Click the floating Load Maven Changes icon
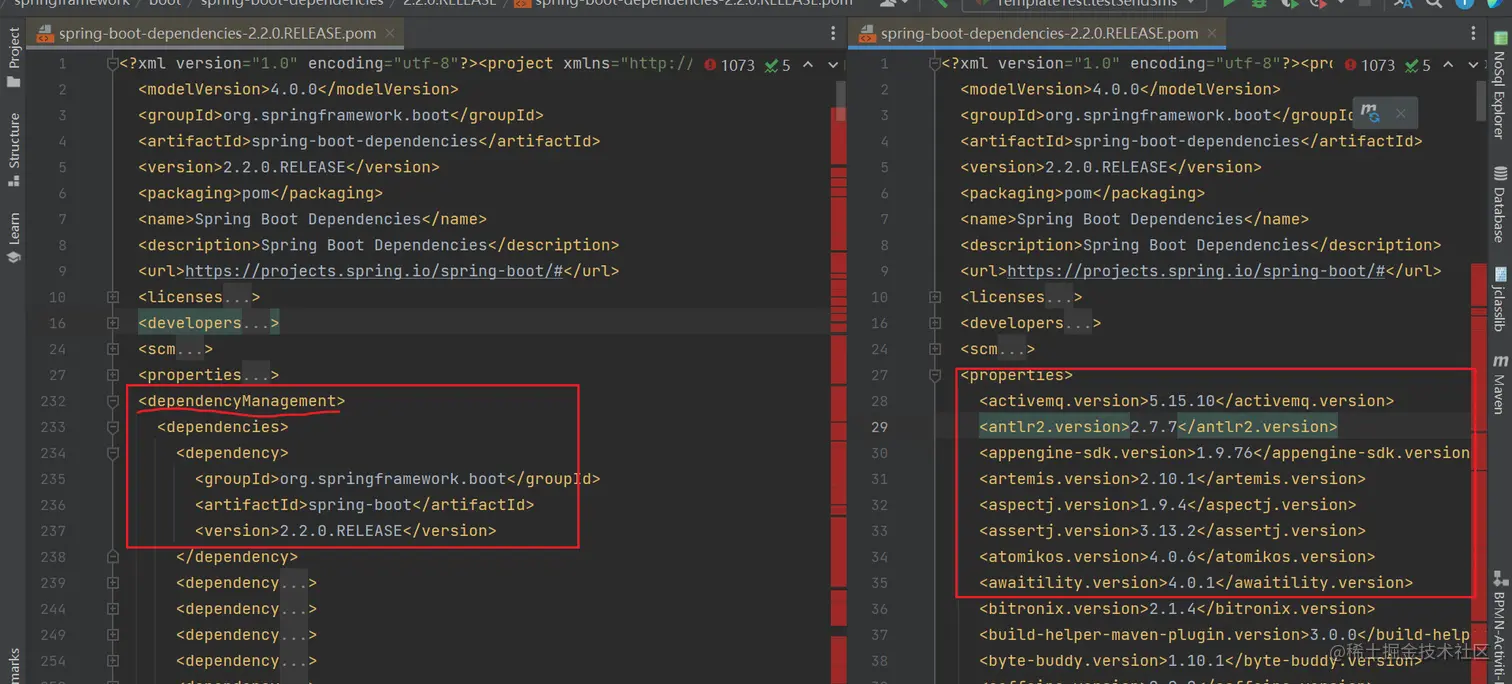The height and width of the screenshot is (684, 1512). (1370, 113)
